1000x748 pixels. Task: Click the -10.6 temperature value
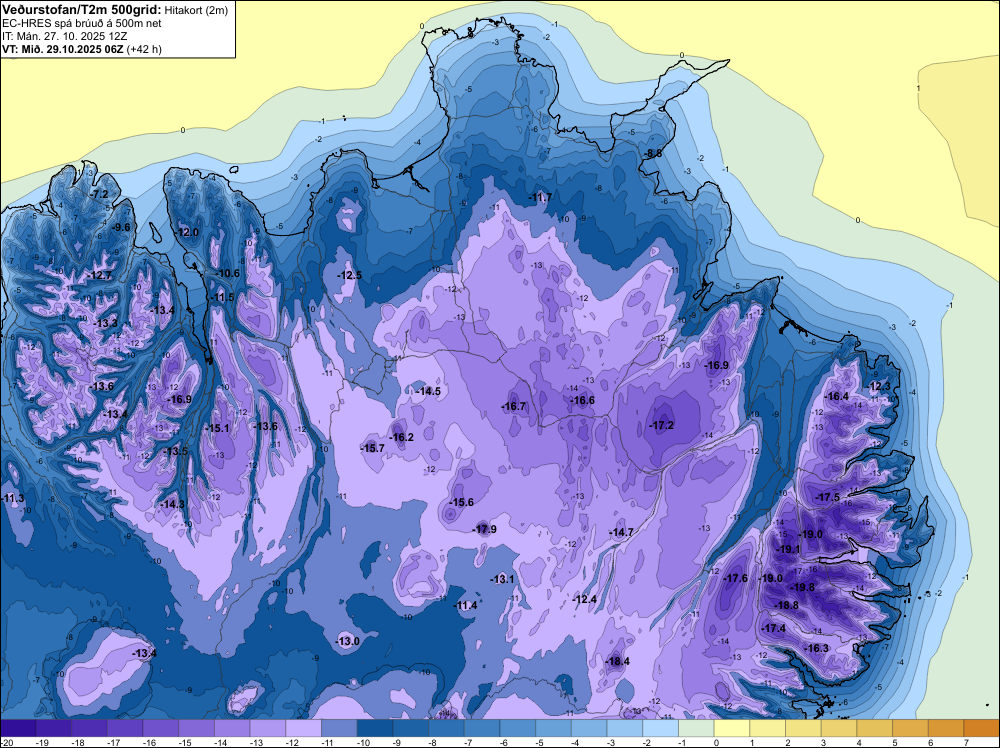pyautogui.click(x=227, y=274)
